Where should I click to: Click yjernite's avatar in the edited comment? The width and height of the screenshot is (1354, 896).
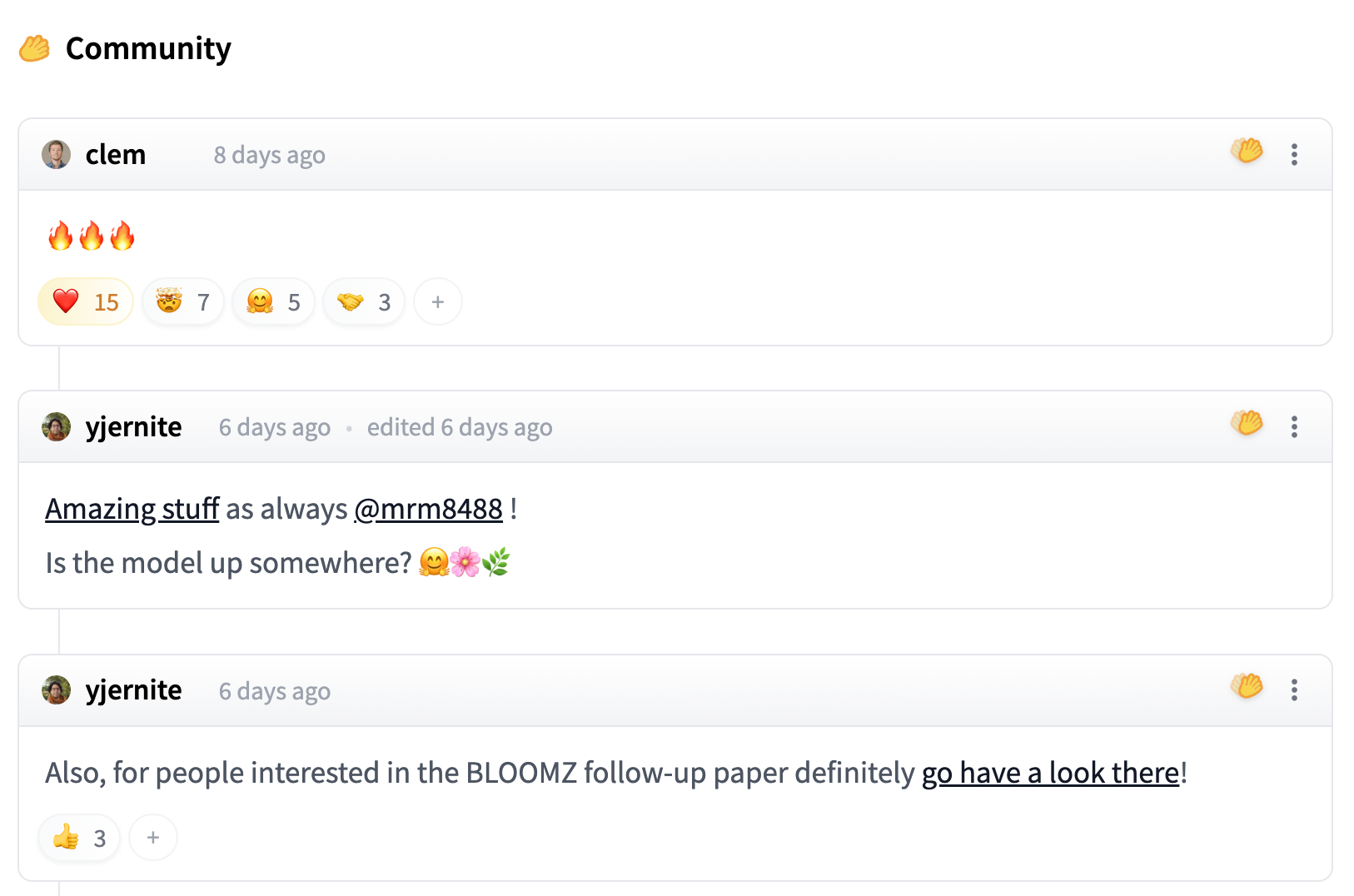[x=56, y=427]
